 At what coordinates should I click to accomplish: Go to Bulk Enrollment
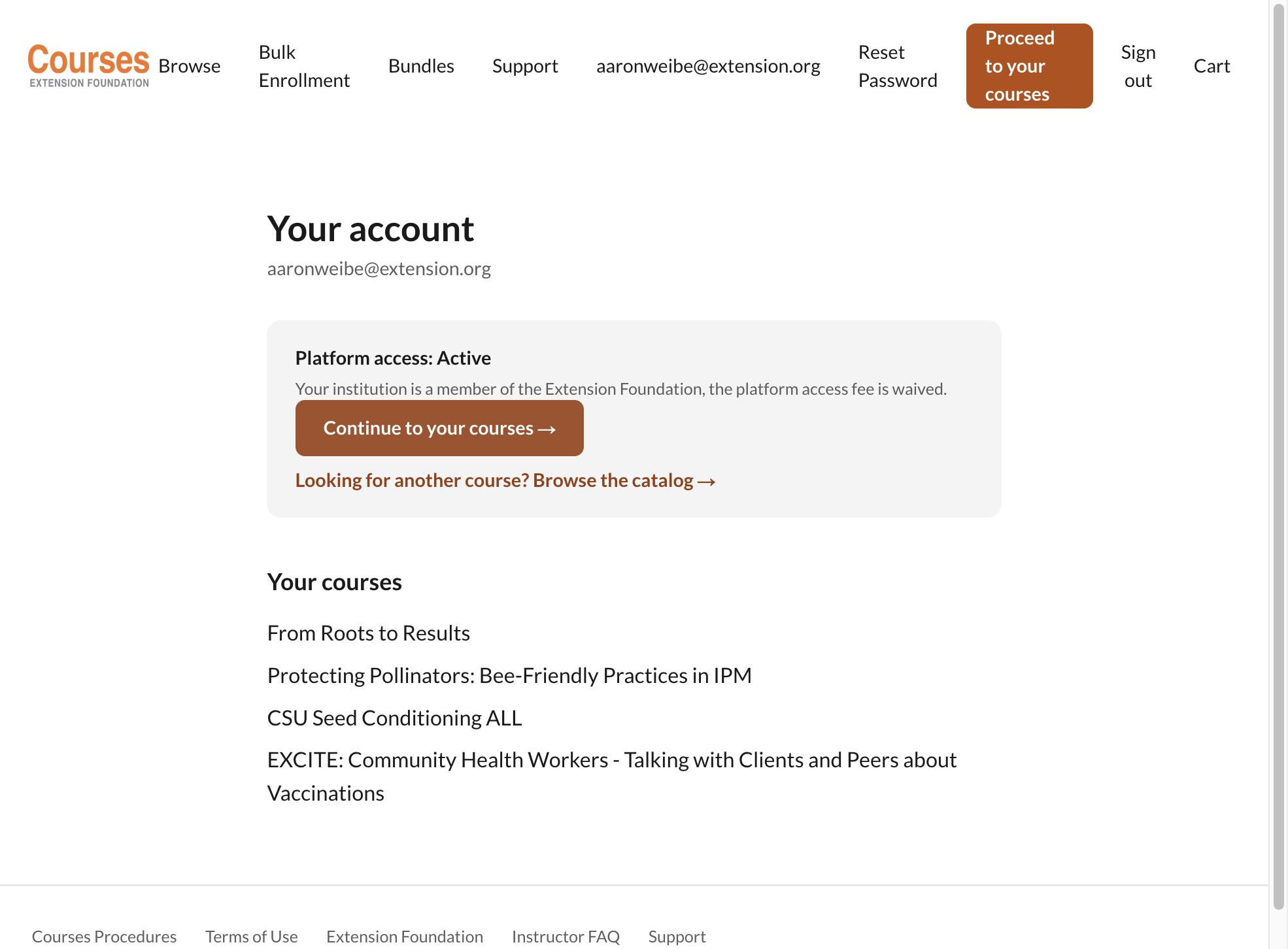coord(304,66)
